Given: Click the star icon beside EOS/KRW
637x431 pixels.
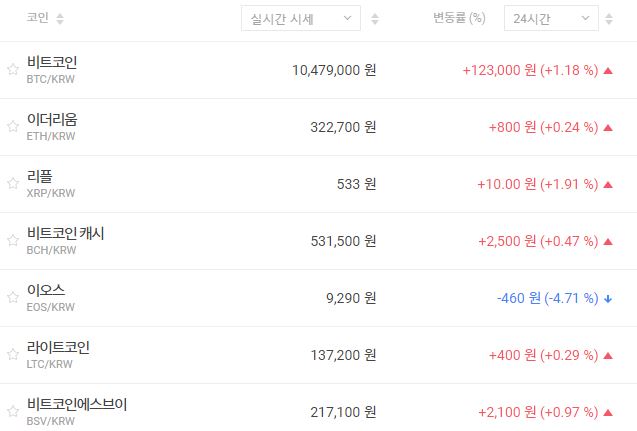Looking at the screenshot, I should pos(13,298).
